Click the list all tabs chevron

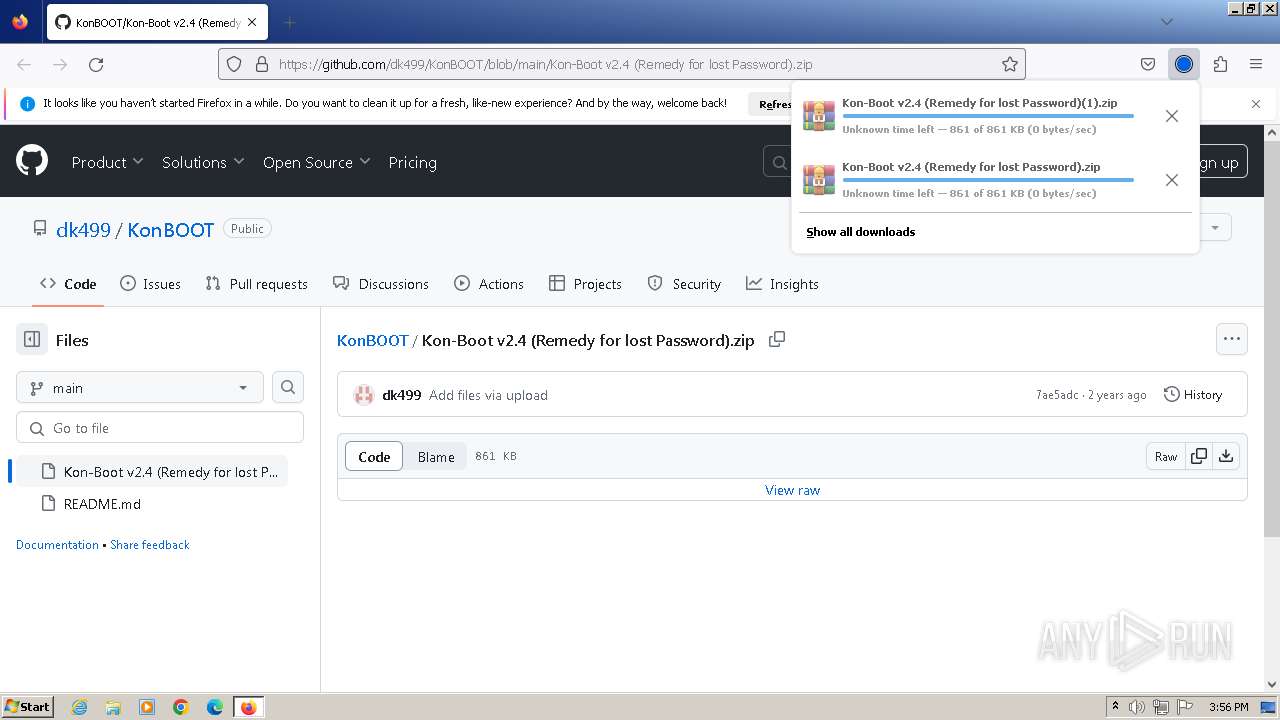tap(1166, 21)
